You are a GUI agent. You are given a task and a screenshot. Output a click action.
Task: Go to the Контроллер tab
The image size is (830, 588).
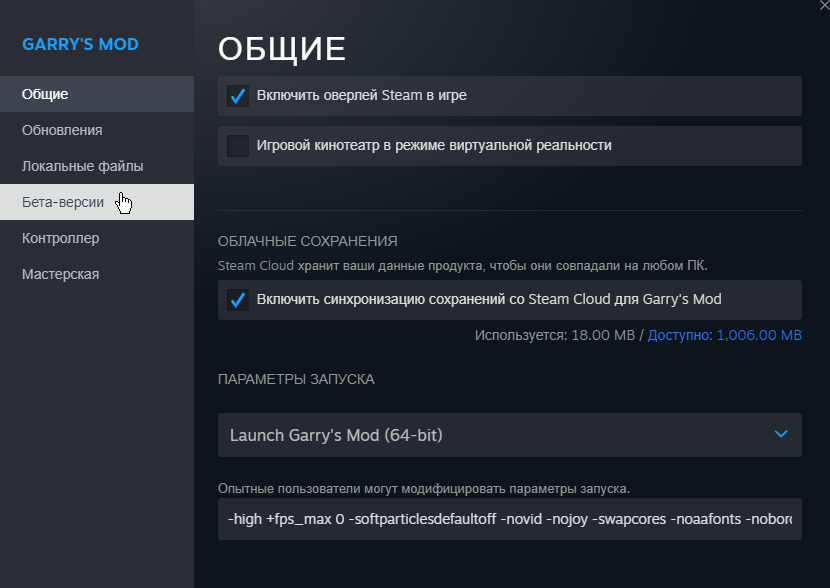[x=97, y=238]
